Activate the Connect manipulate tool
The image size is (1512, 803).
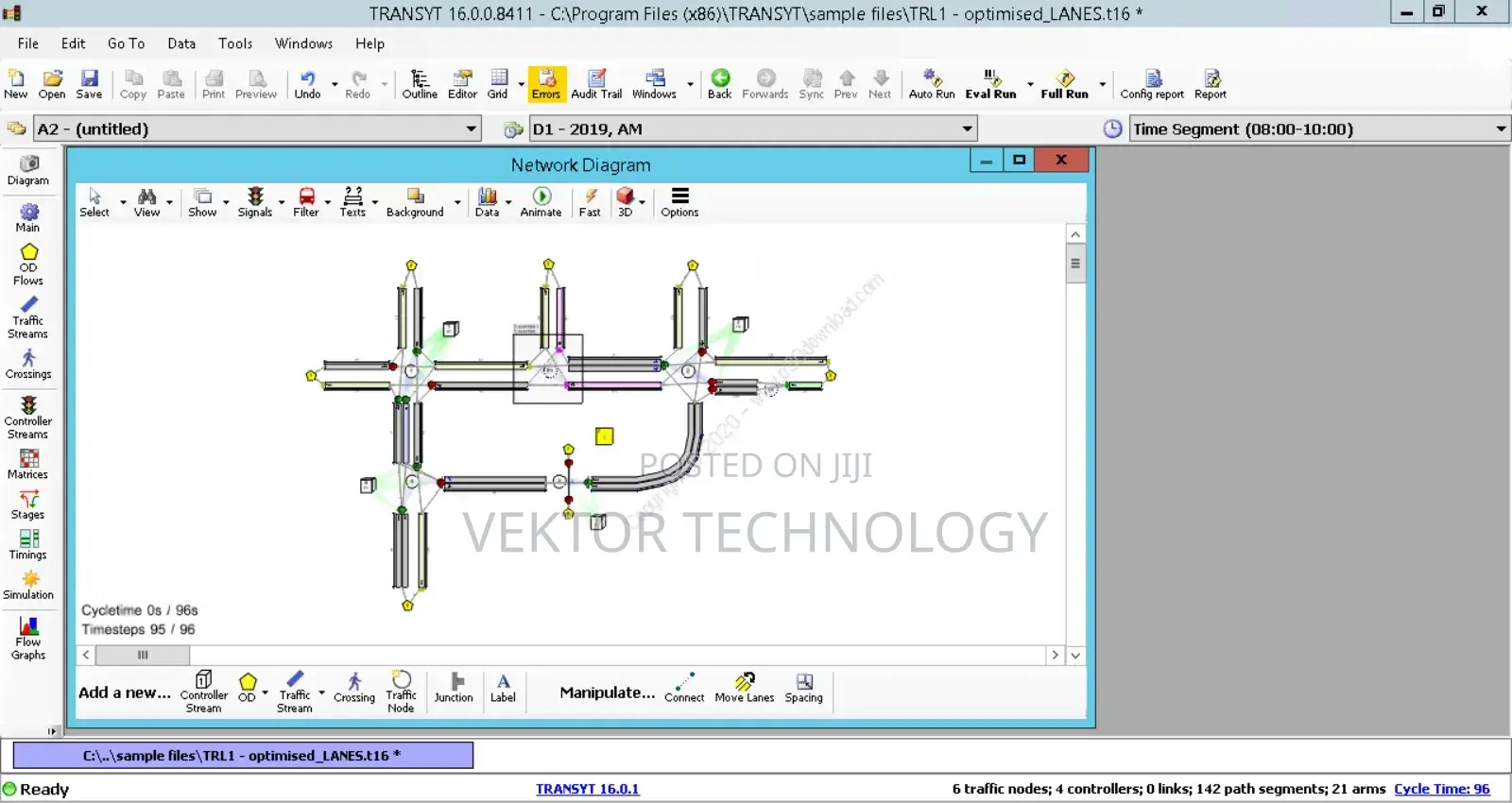pos(684,688)
